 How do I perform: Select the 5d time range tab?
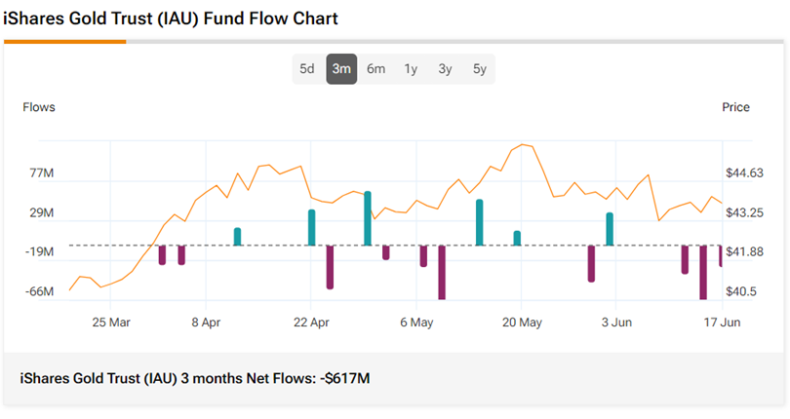[307, 69]
